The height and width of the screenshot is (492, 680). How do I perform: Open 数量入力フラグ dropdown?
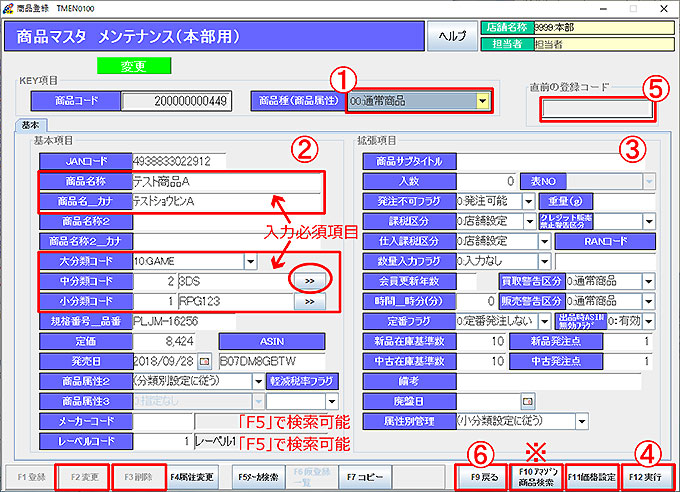tap(545, 261)
